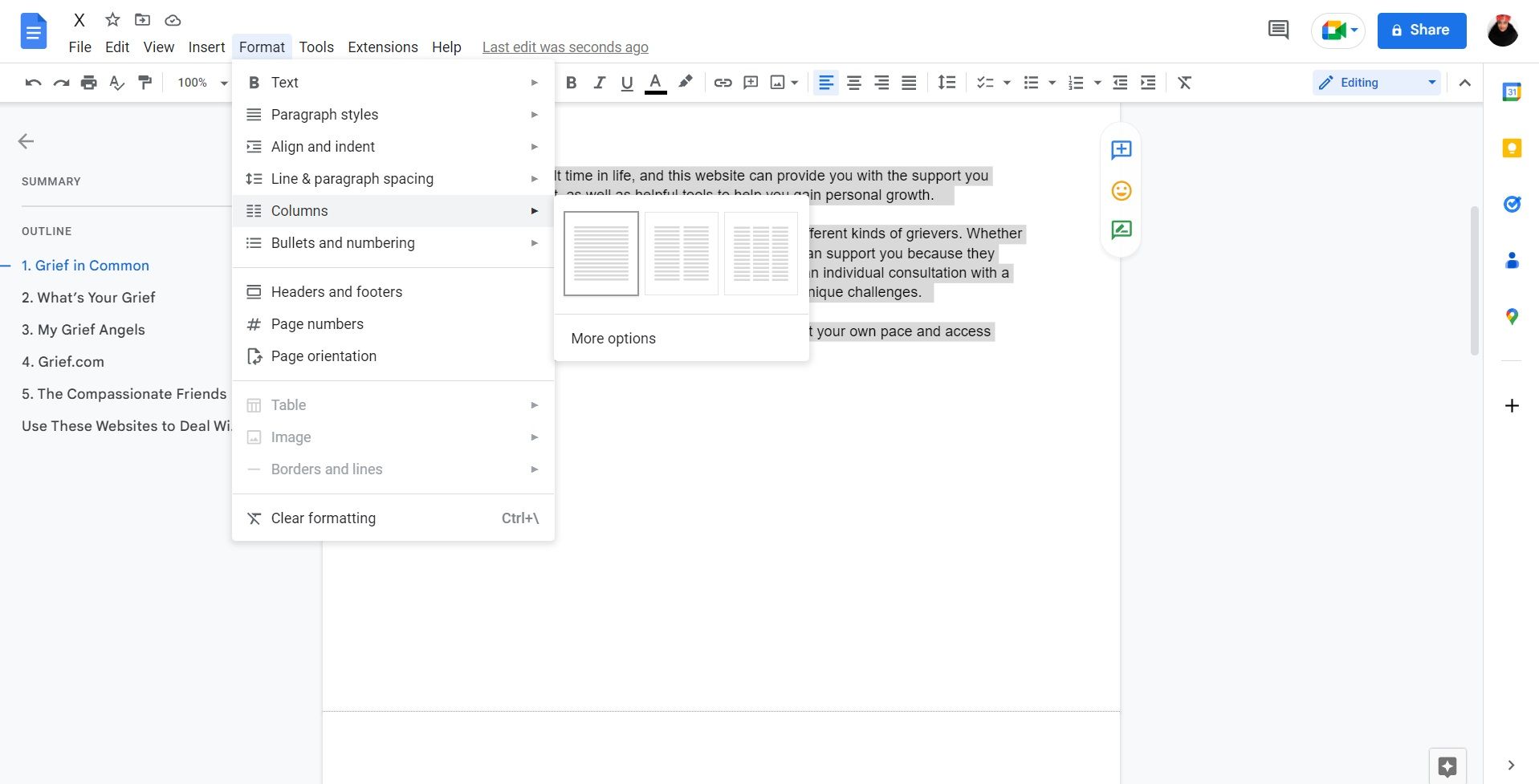Screen dimensions: 1539x784
Task: Click the print icon
Action: 89,82
